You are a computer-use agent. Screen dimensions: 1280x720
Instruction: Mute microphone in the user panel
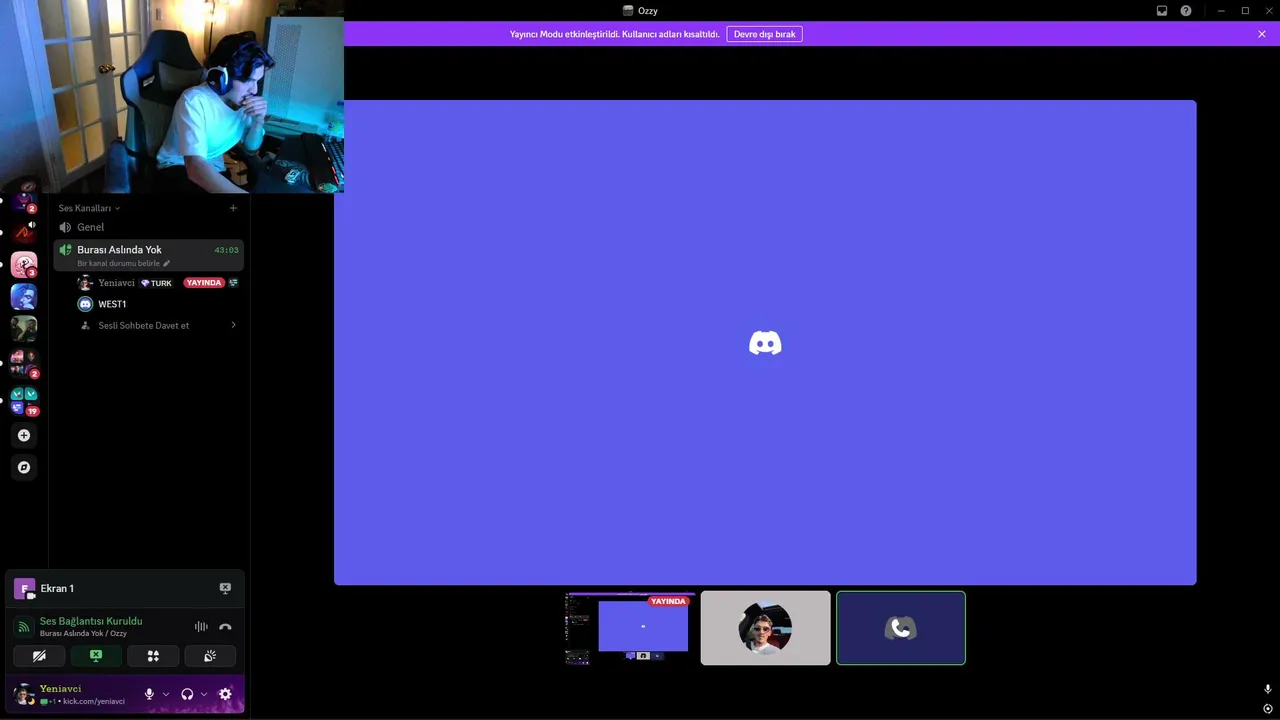pyautogui.click(x=149, y=694)
